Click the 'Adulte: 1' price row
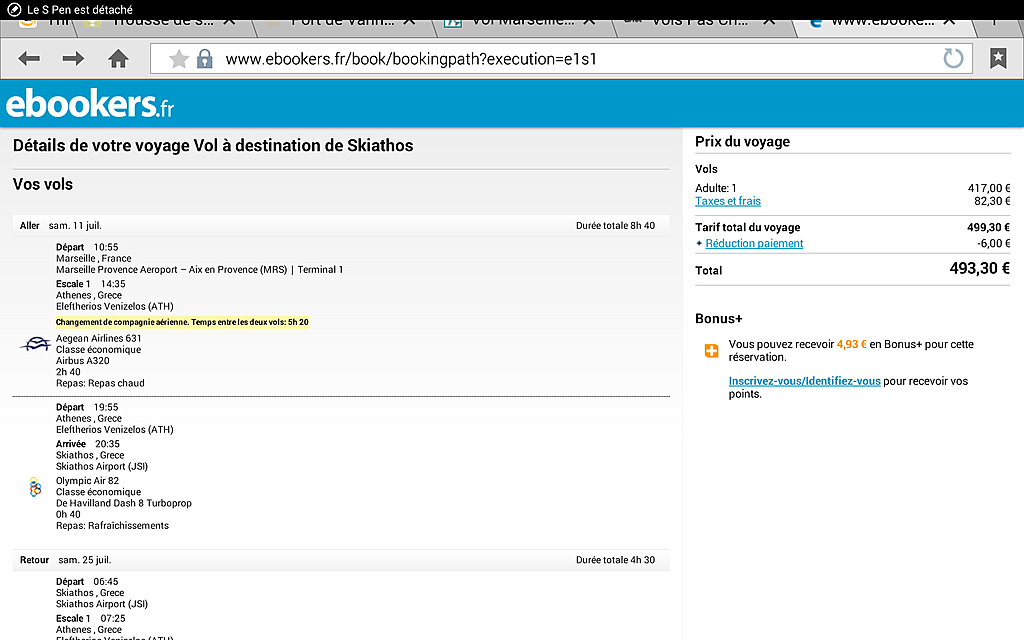Screen dimensions: 1024x640 point(852,188)
